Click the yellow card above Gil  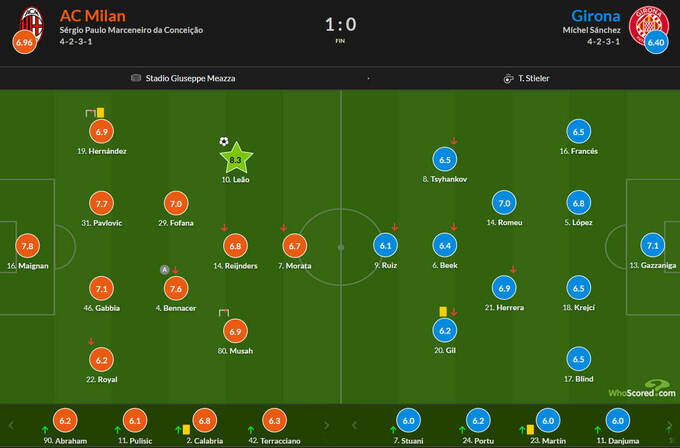(441, 311)
